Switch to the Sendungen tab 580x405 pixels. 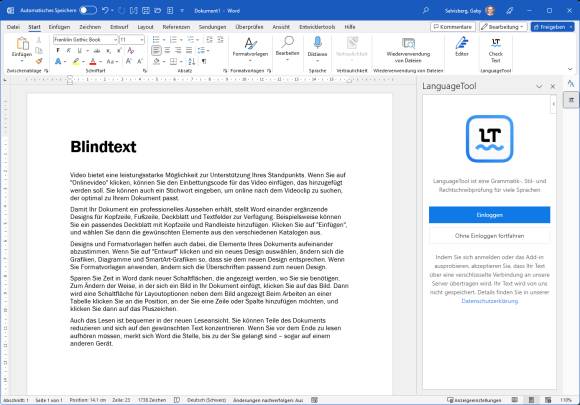pos(212,27)
